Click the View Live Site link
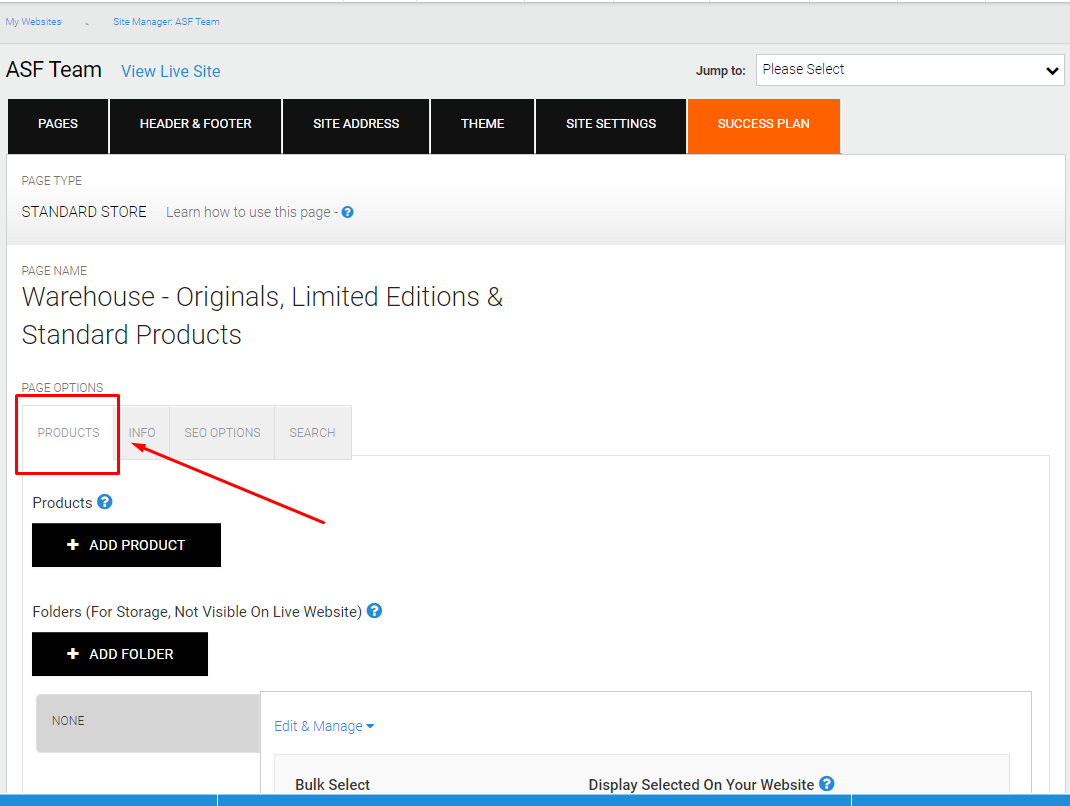 (x=171, y=71)
